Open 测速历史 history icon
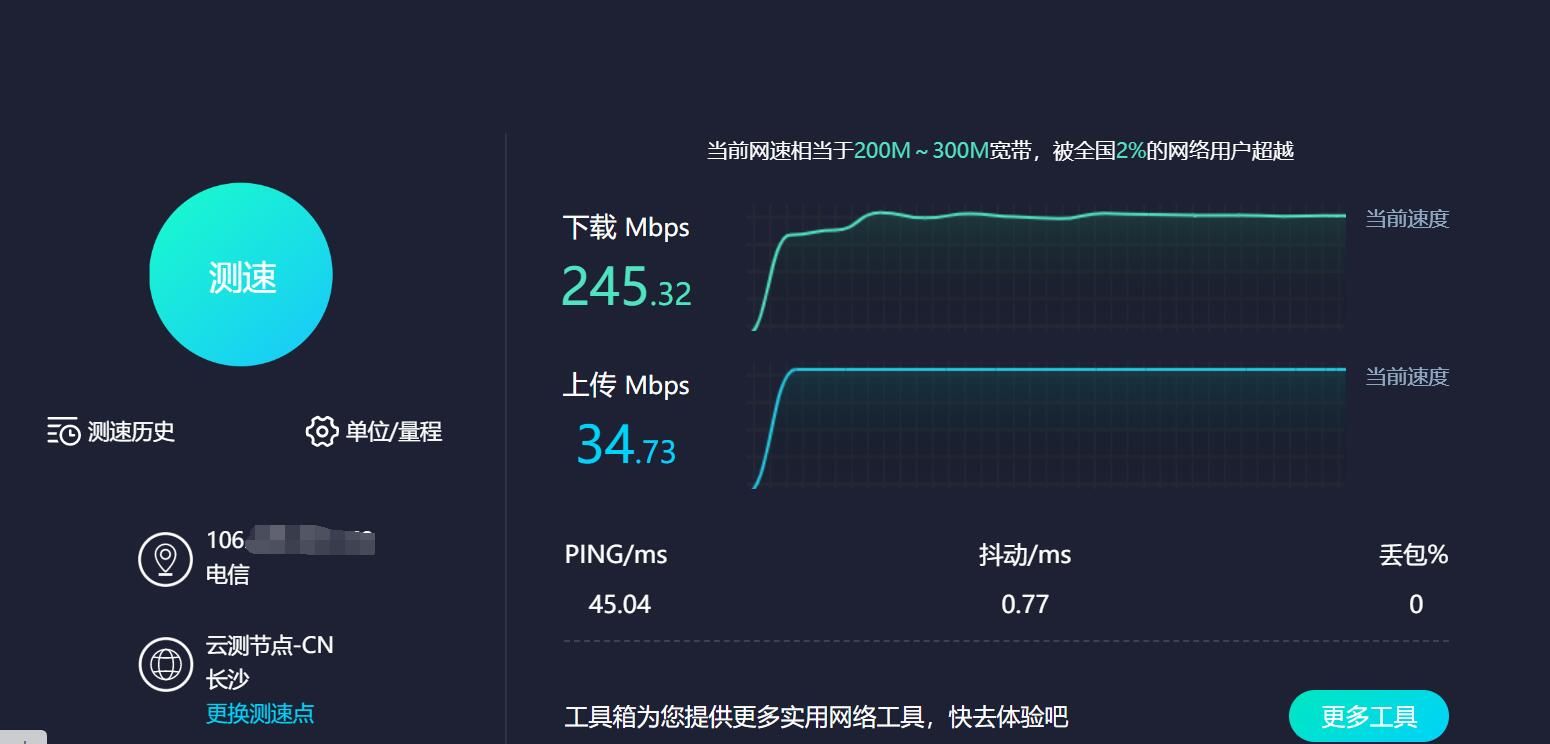 point(63,431)
